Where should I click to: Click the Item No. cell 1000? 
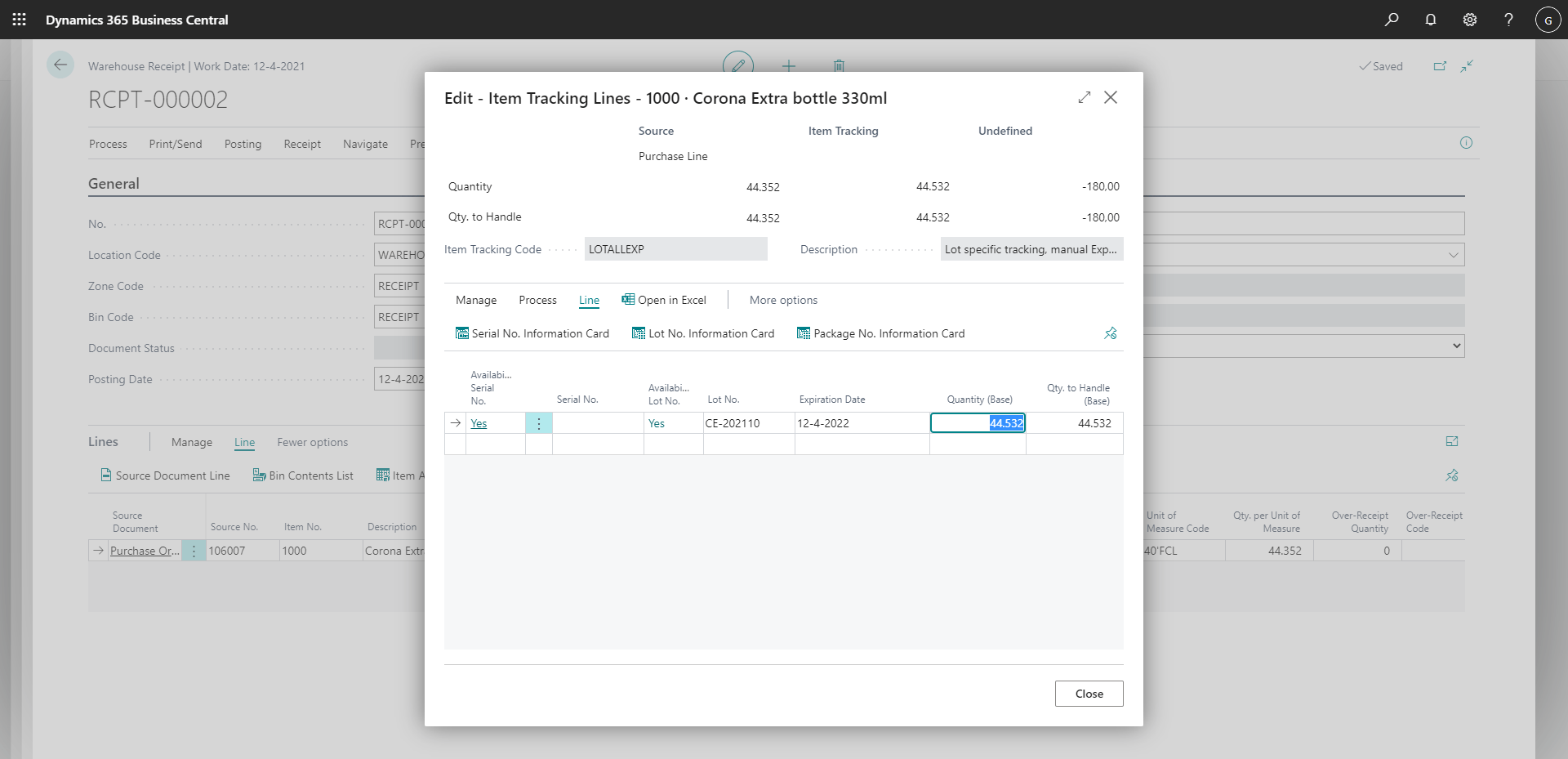coord(321,551)
